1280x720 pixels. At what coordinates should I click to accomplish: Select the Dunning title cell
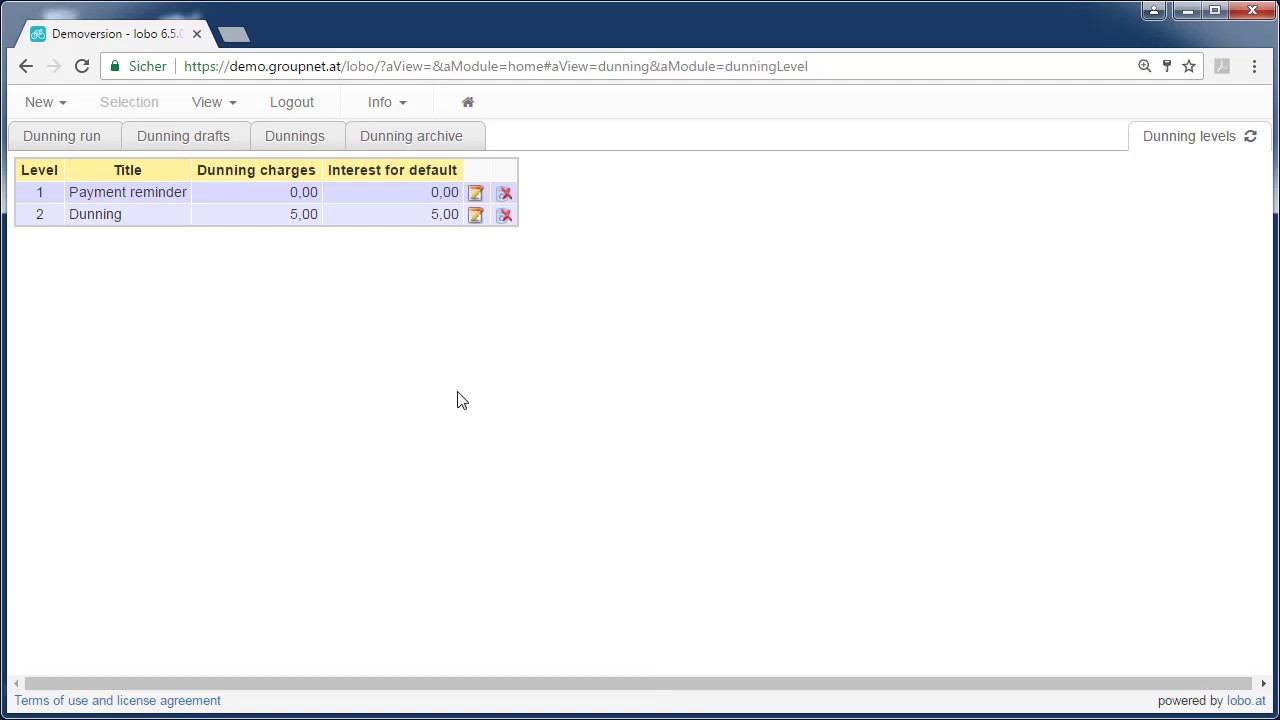[128, 214]
